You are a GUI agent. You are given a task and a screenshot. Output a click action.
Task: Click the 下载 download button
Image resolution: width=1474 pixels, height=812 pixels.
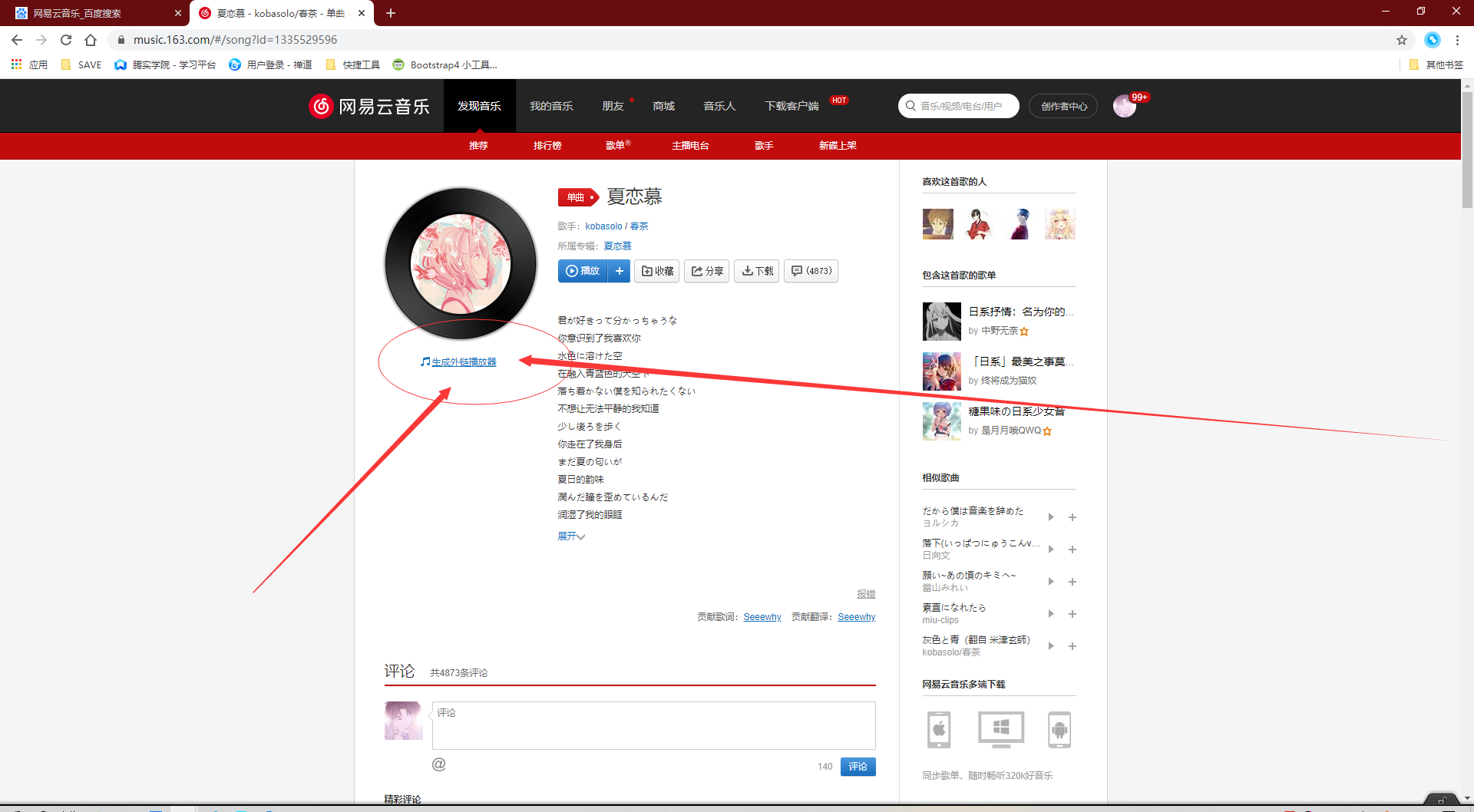coord(757,271)
